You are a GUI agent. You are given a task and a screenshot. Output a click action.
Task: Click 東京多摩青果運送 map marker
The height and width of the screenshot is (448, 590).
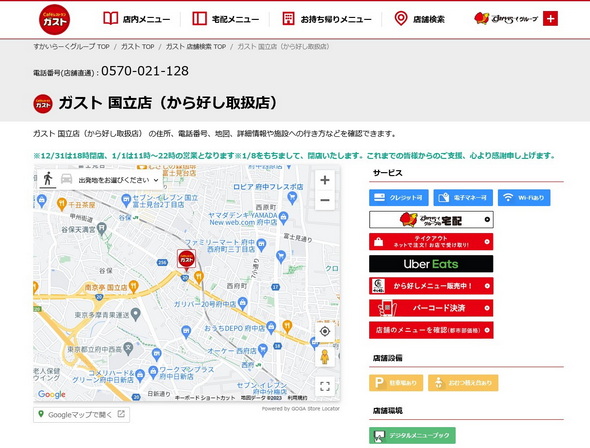pyautogui.click(x=136, y=314)
